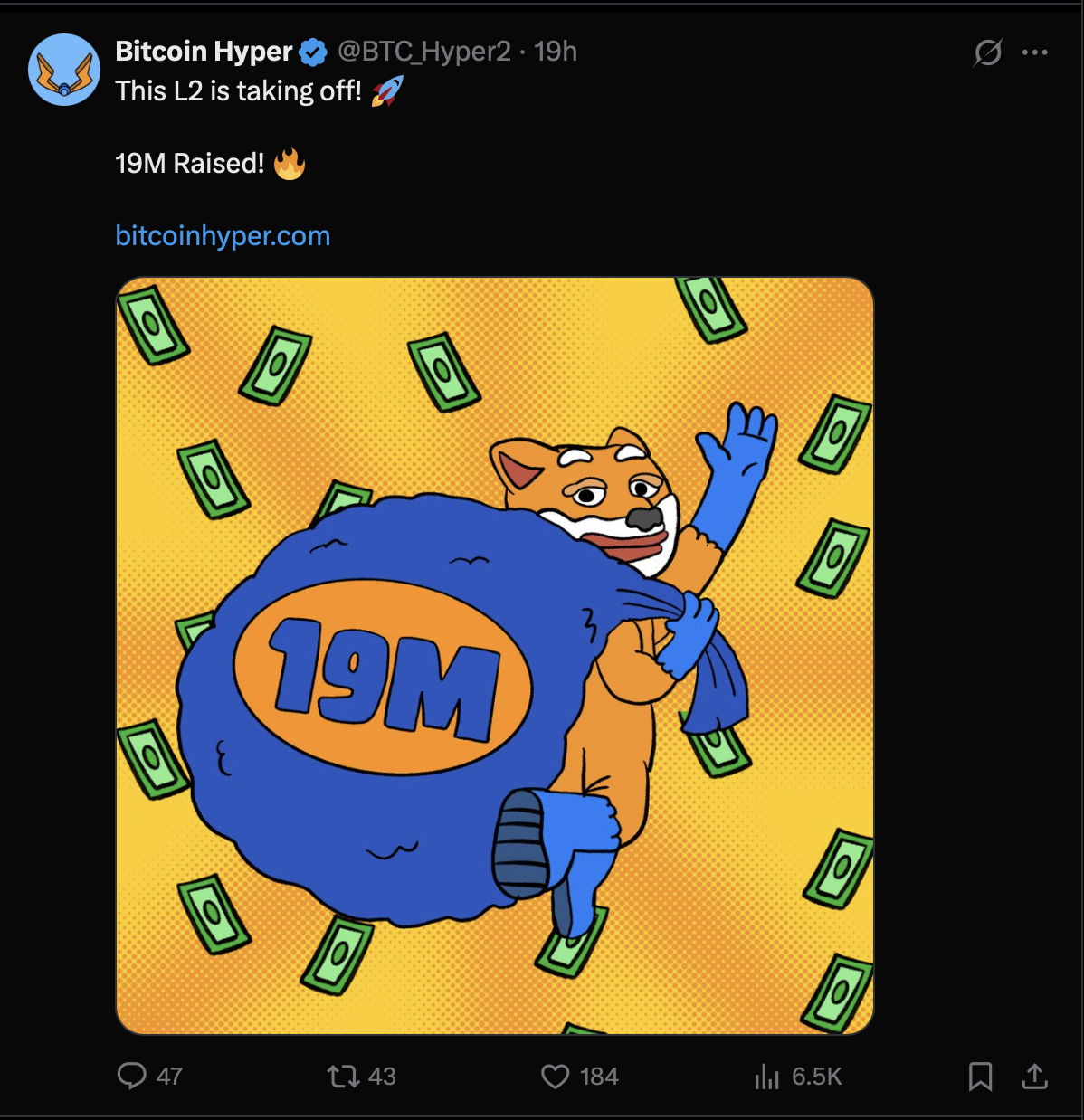1084x1120 pixels.
Task: Open the bitcoinhyper.com link
Action: [223, 236]
